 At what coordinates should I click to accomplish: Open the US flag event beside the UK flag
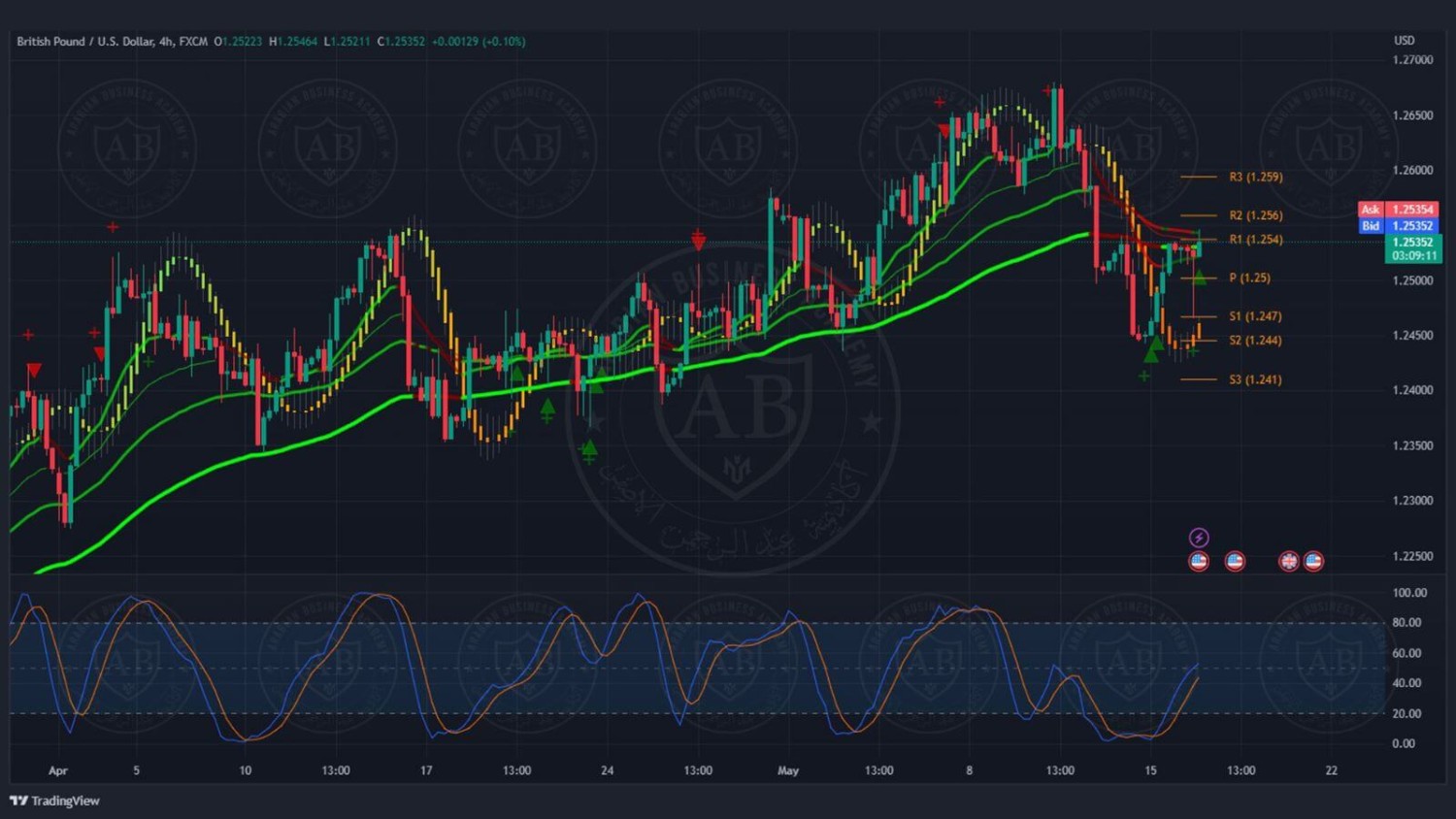[x=1313, y=561]
